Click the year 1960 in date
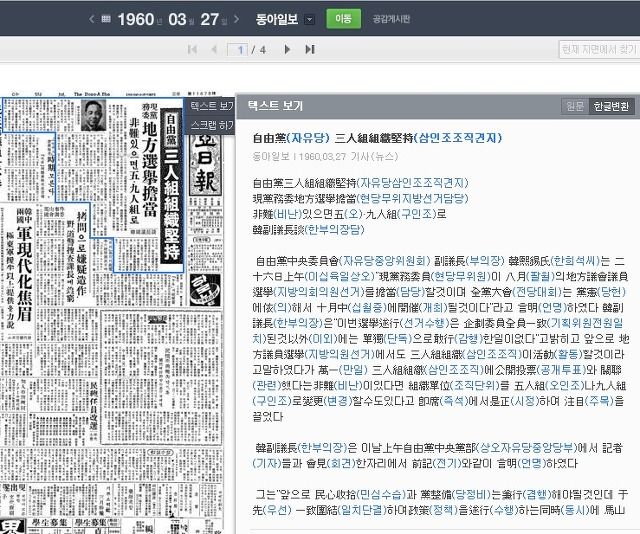The image size is (640, 534). pos(136,19)
